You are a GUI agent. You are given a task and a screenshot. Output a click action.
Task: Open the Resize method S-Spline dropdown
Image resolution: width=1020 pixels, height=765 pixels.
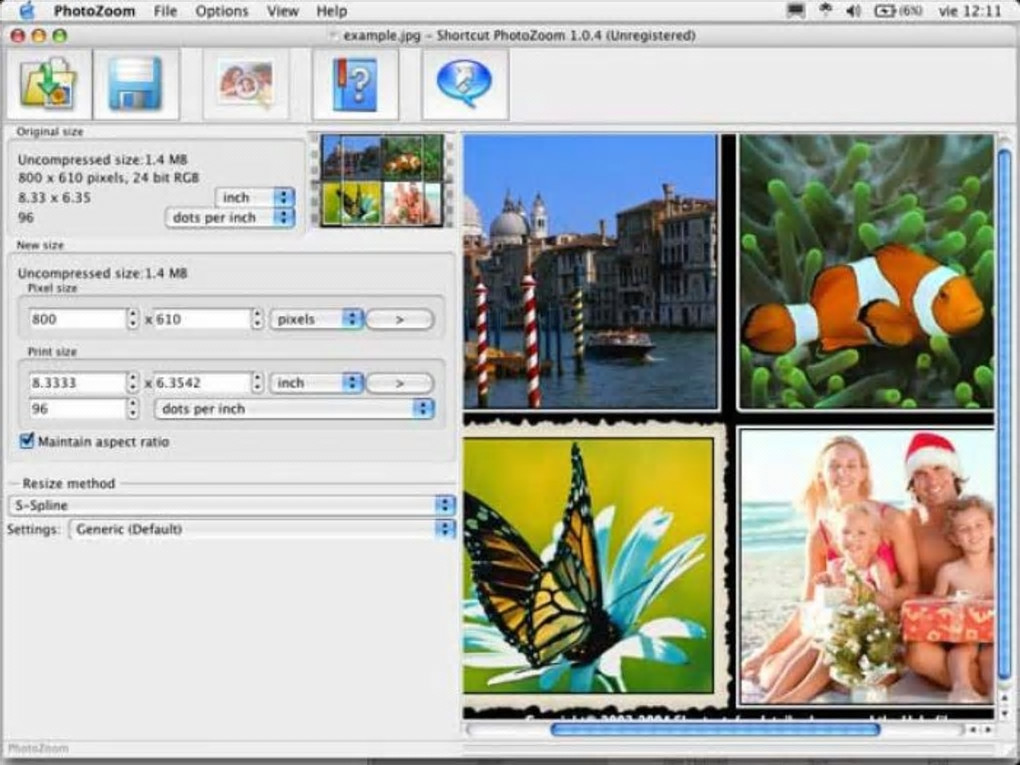231,505
